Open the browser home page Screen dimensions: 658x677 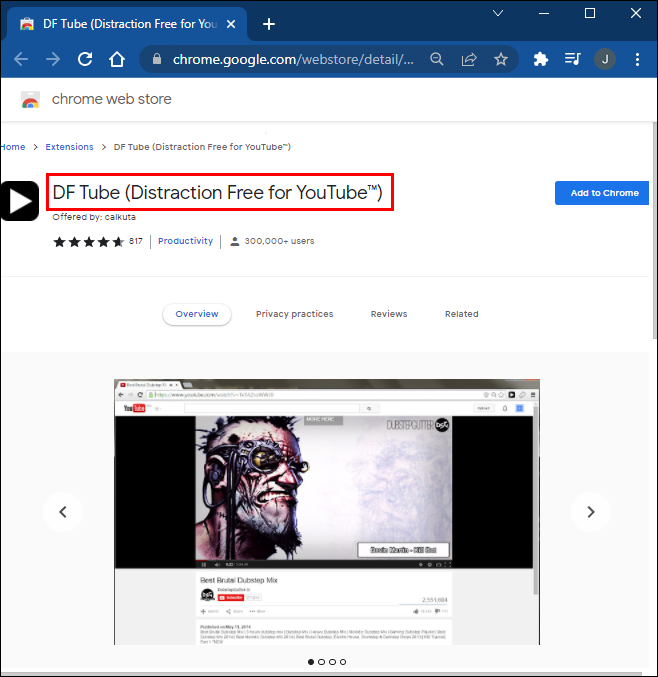(117, 59)
